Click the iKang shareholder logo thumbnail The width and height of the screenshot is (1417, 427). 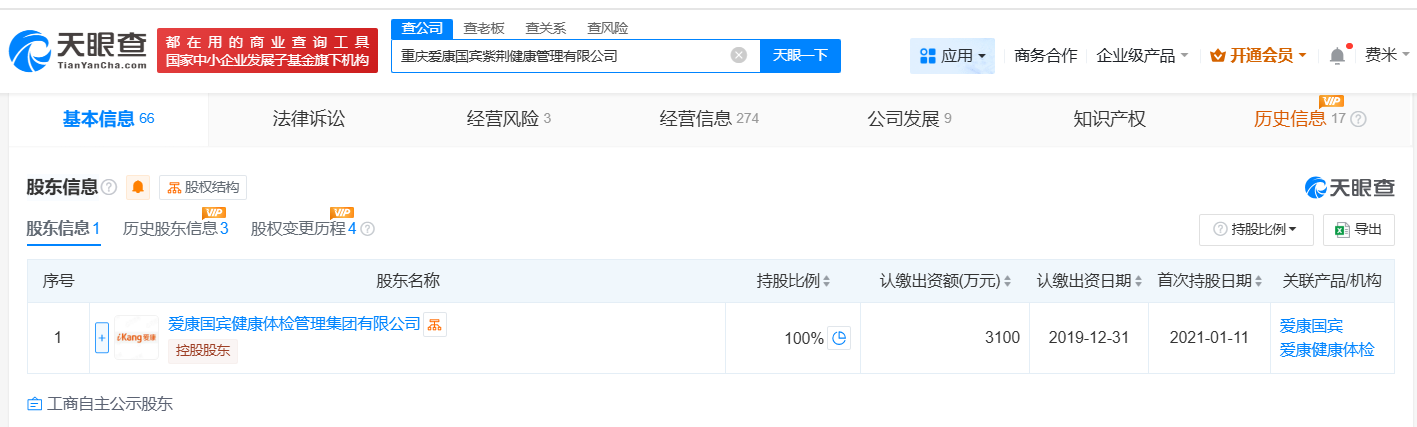(136, 338)
